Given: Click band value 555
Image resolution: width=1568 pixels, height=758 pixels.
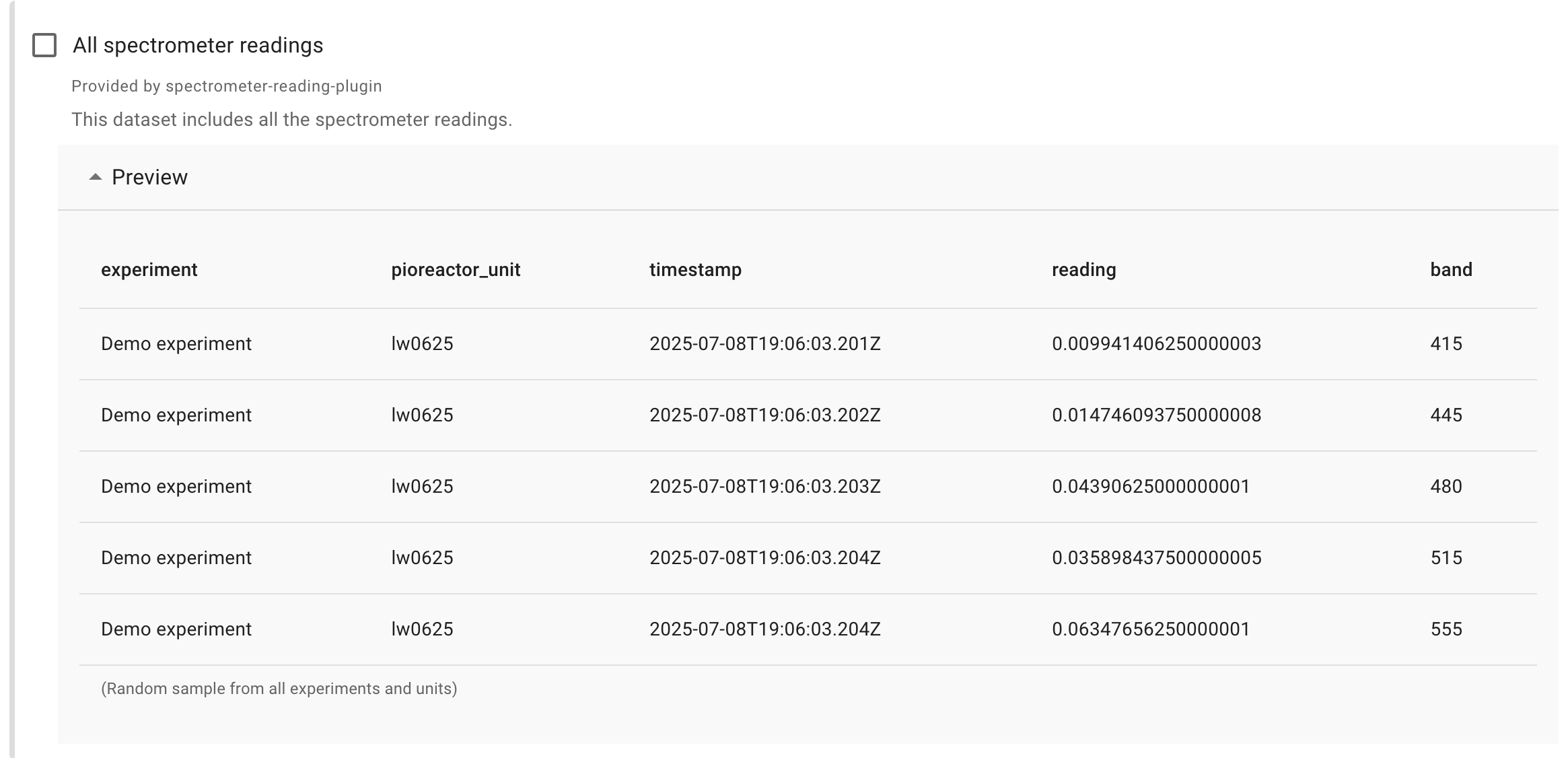Looking at the screenshot, I should (1446, 629).
